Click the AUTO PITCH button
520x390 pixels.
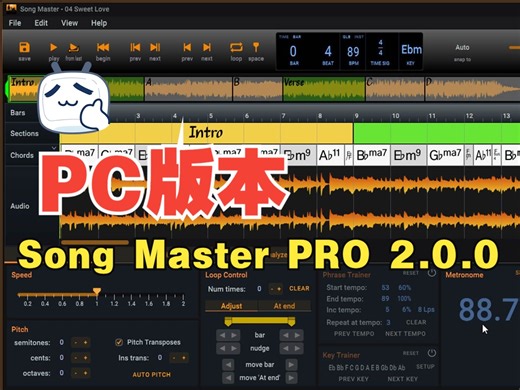coord(151,374)
